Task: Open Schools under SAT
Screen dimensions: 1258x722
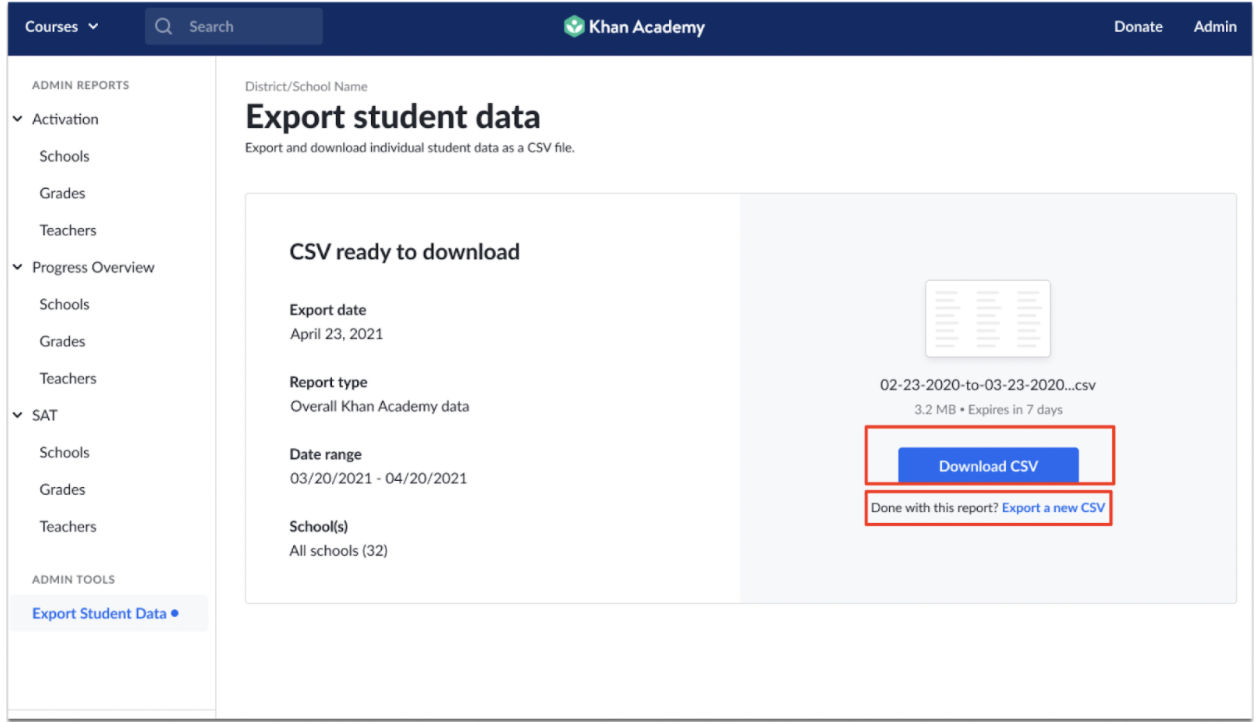Action: coord(64,452)
